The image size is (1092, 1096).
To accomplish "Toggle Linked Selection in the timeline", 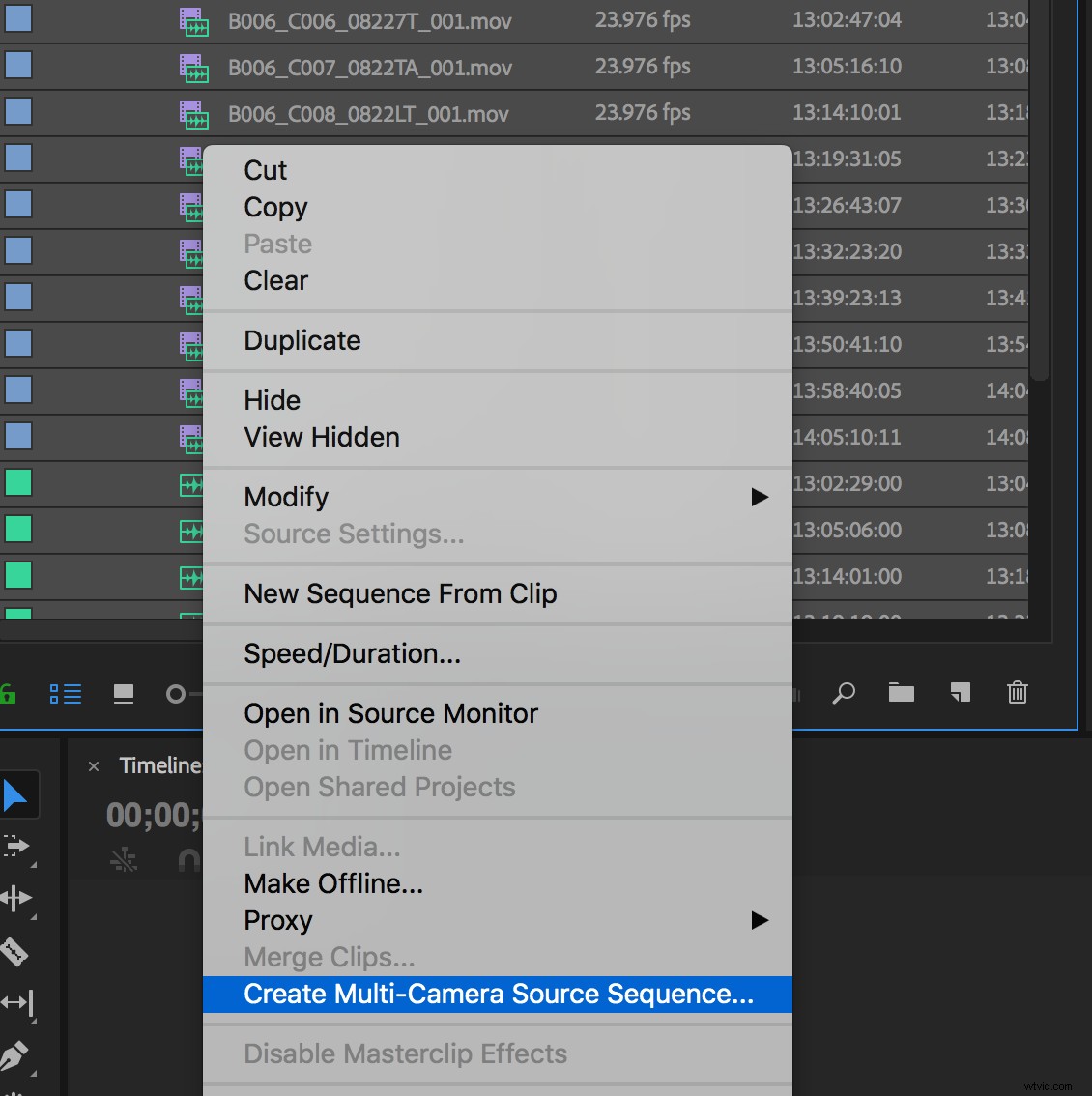I will coord(124,860).
